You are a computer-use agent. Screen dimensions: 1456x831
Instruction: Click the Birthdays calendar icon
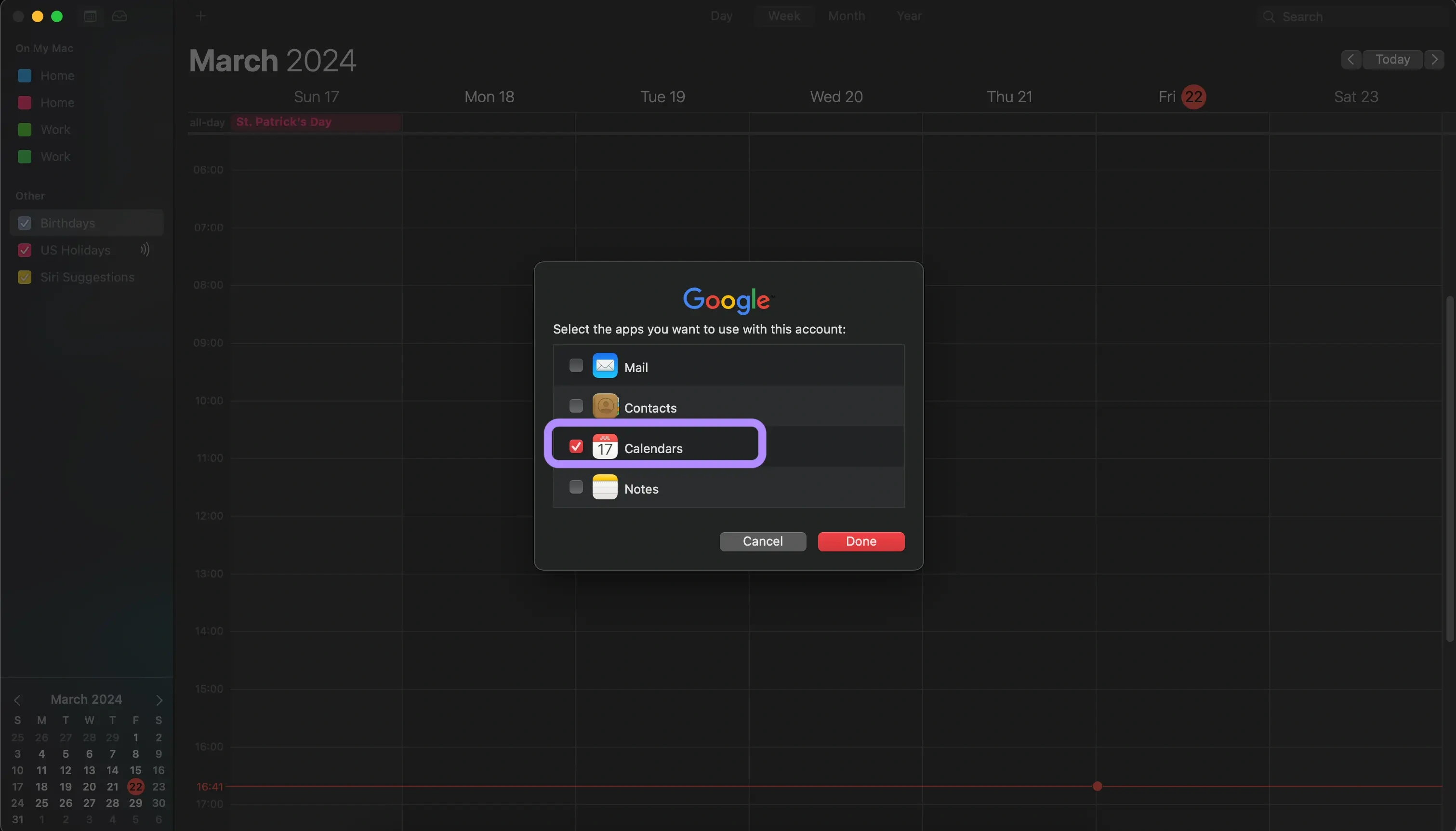(x=24, y=222)
